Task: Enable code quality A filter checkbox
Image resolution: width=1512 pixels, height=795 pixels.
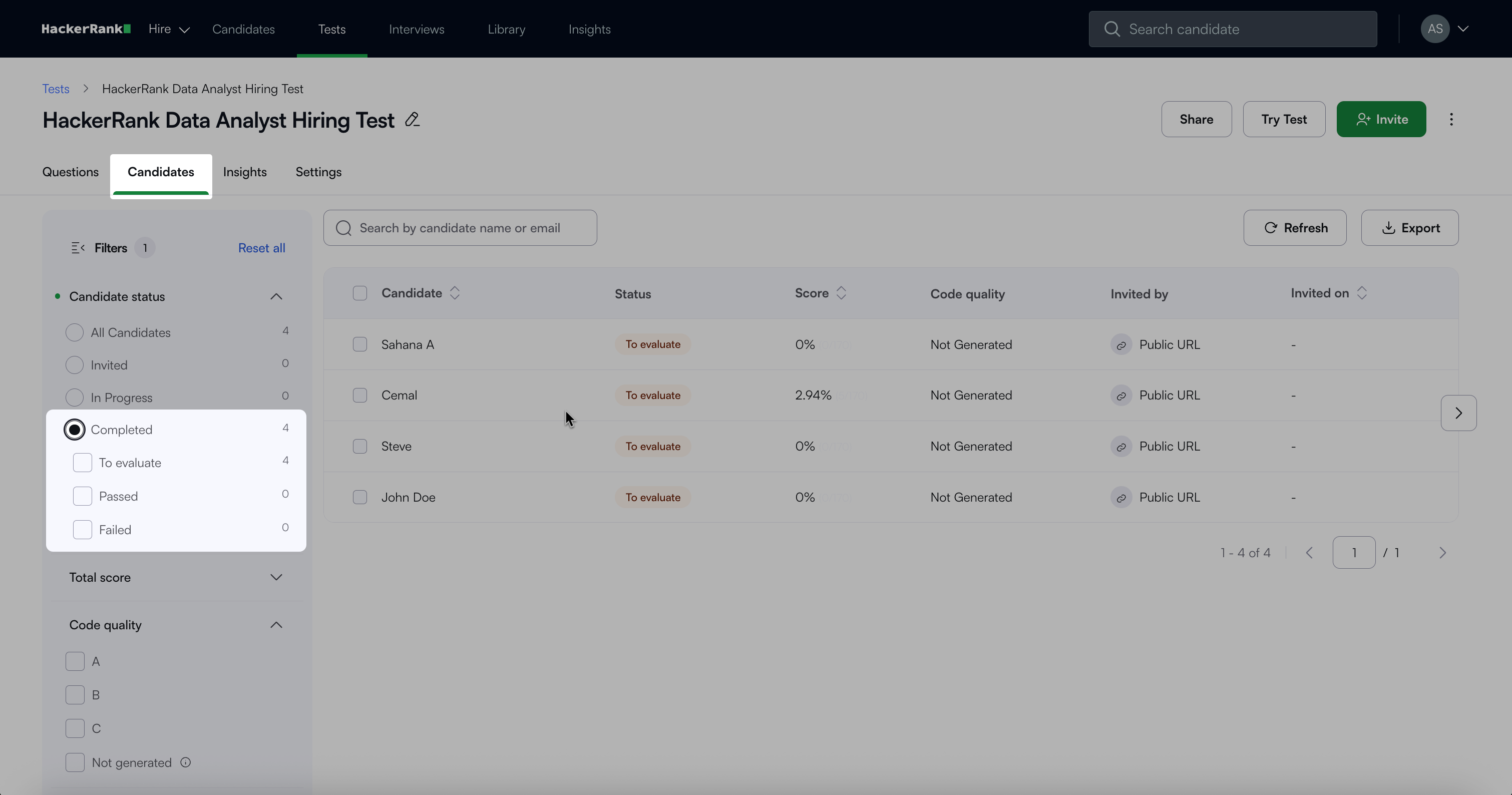Action: (x=75, y=662)
